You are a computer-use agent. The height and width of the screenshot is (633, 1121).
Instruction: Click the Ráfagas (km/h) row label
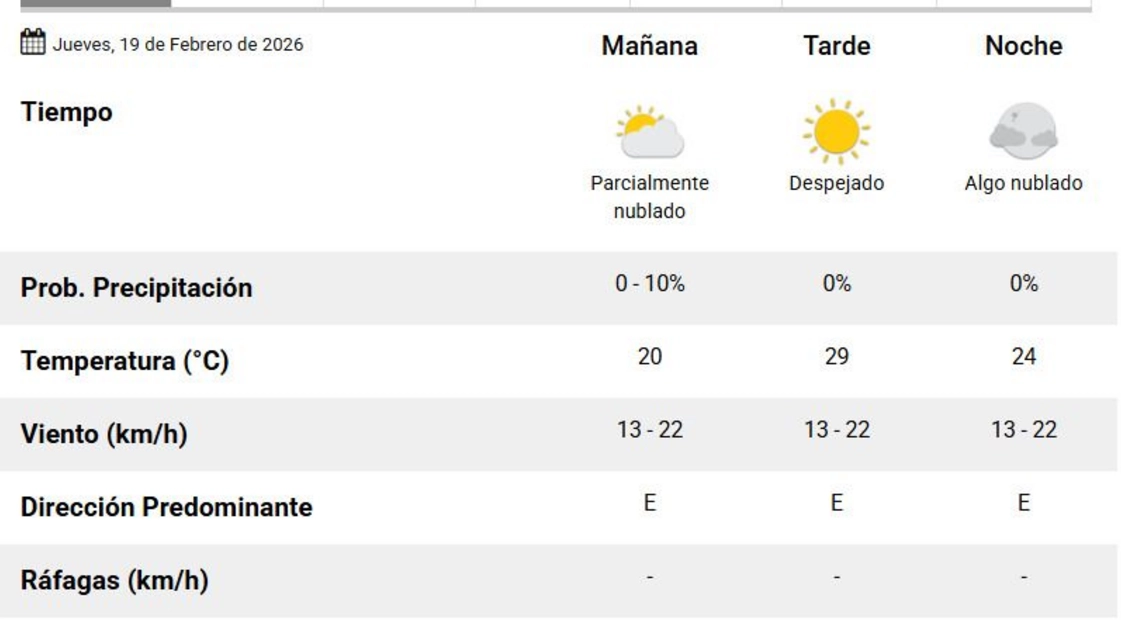[114, 580]
